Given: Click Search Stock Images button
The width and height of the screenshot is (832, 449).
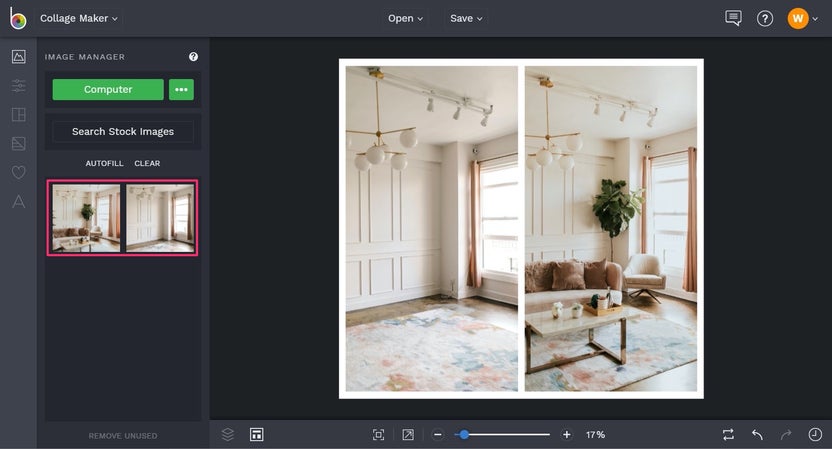Looking at the screenshot, I should [x=123, y=131].
